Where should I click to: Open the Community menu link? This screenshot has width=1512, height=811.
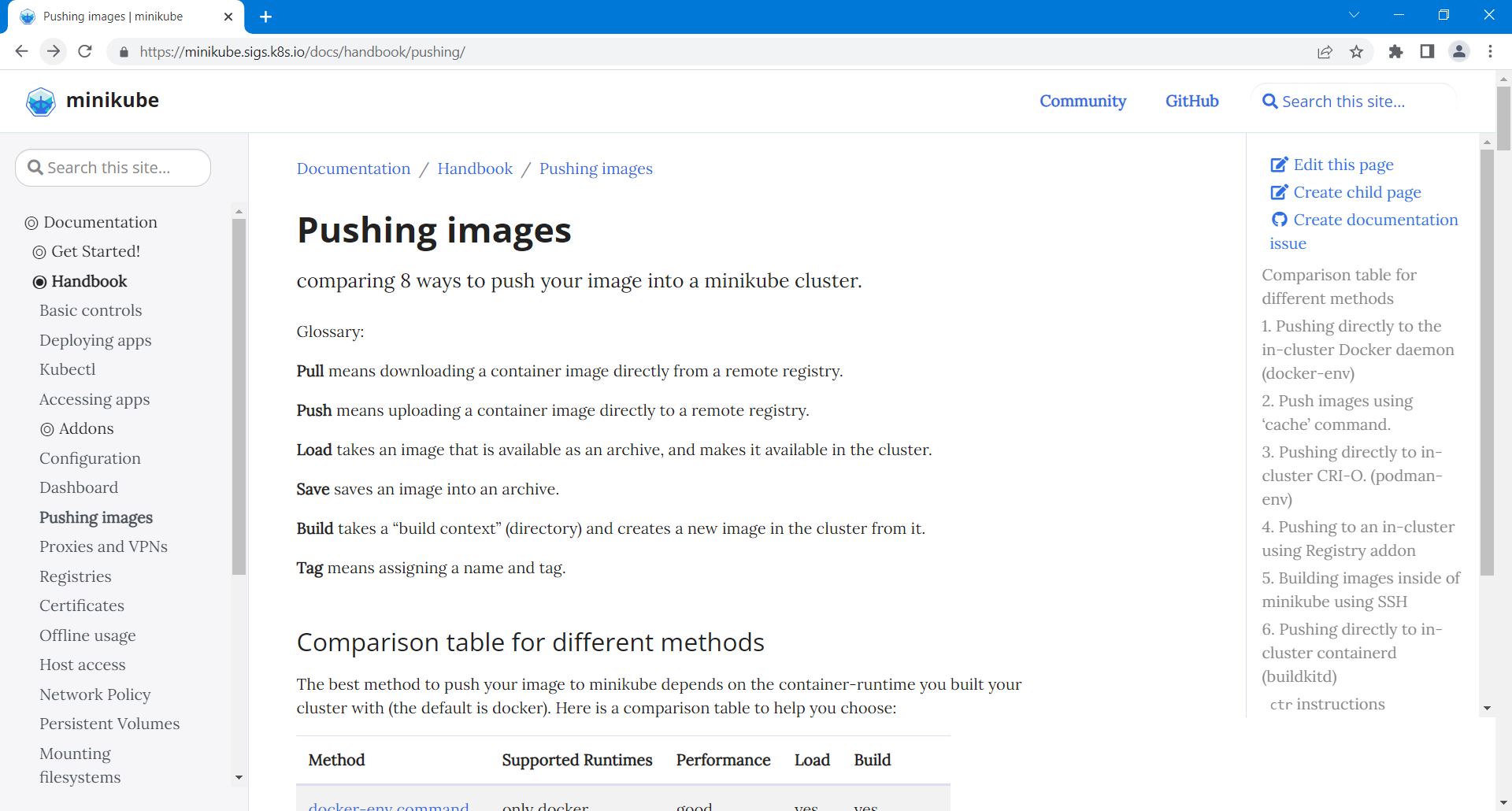coord(1082,101)
